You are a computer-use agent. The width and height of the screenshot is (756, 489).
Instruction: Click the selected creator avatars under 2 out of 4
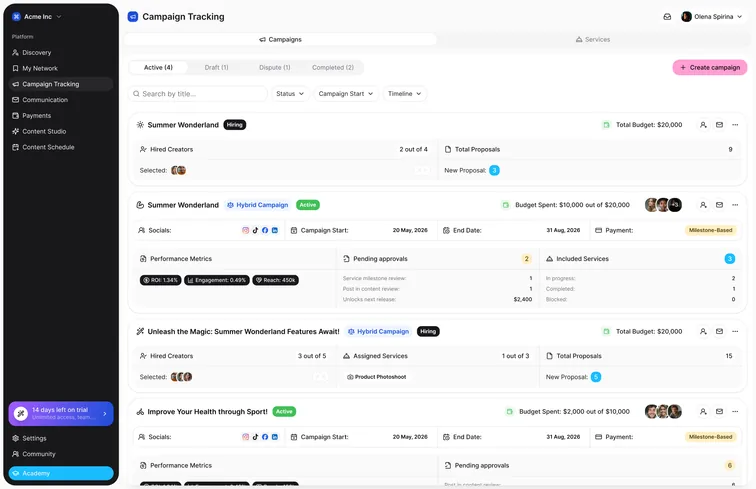click(178, 170)
